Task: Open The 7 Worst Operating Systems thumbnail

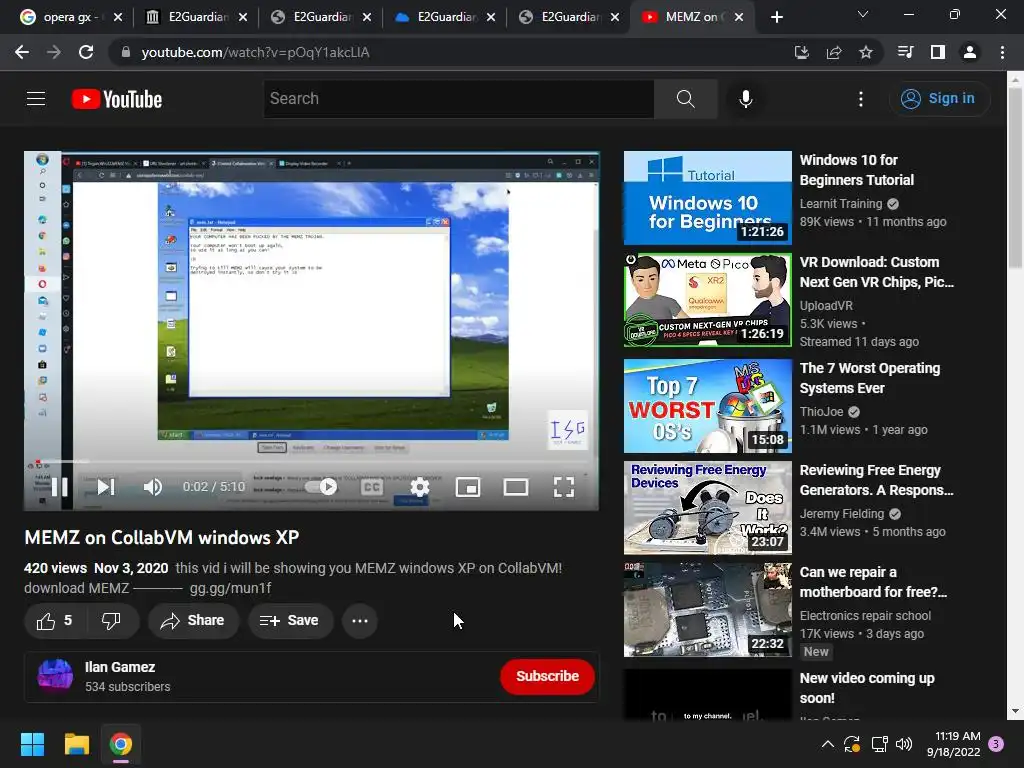Action: click(x=708, y=406)
